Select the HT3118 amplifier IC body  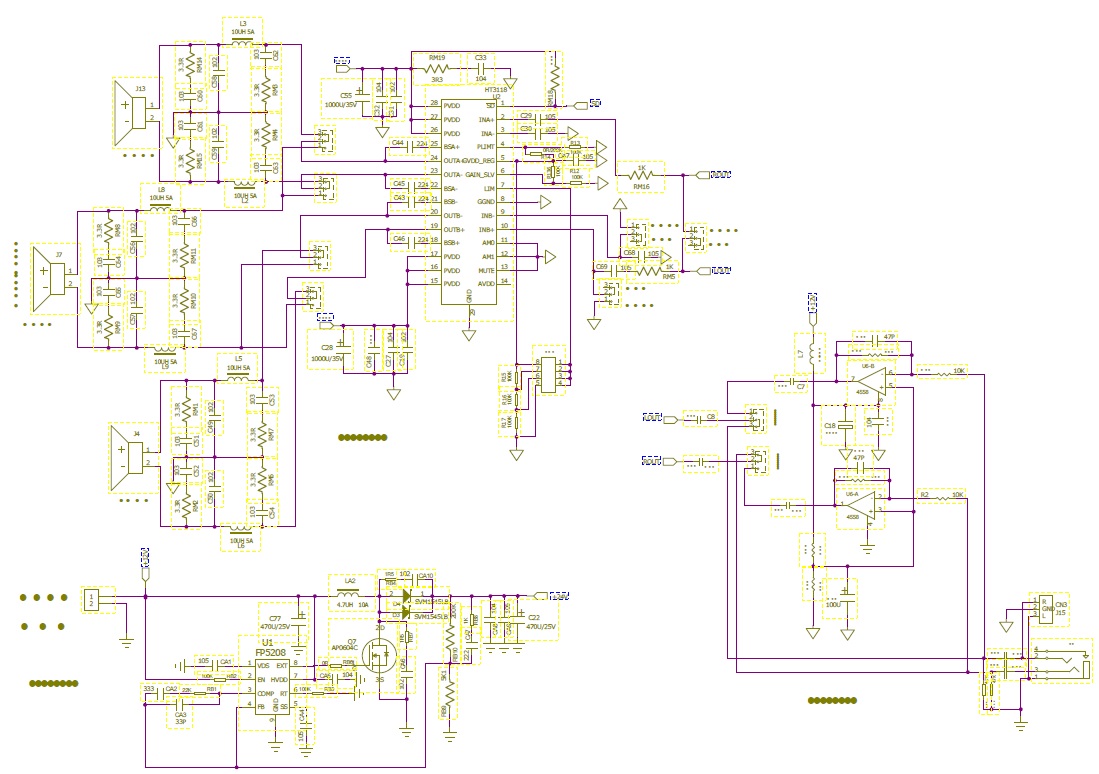[x=470, y=202]
